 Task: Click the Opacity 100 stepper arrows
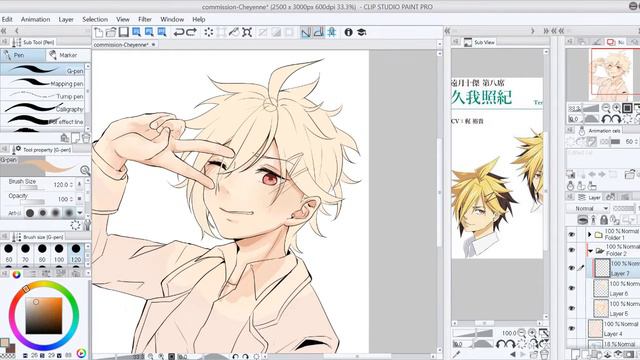coord(71,199)
